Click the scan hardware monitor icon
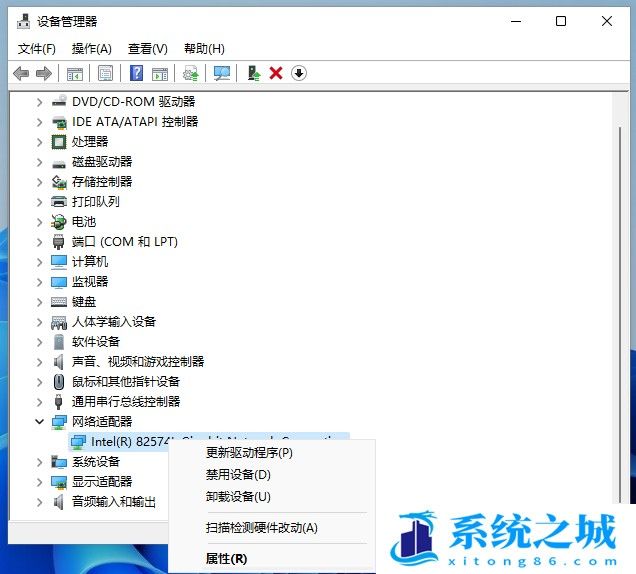The width and height of the screenshot is (636, 574). click(x=222, y=73)
